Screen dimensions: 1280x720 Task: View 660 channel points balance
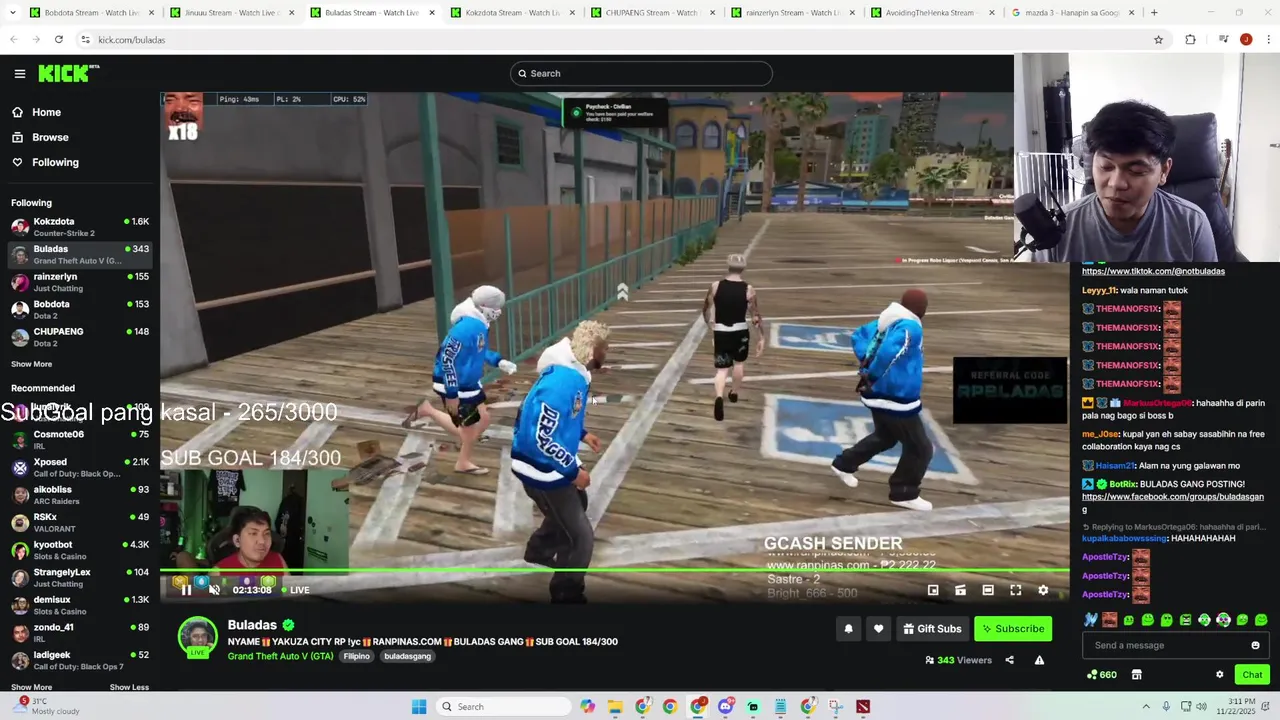pos(1102,675)
